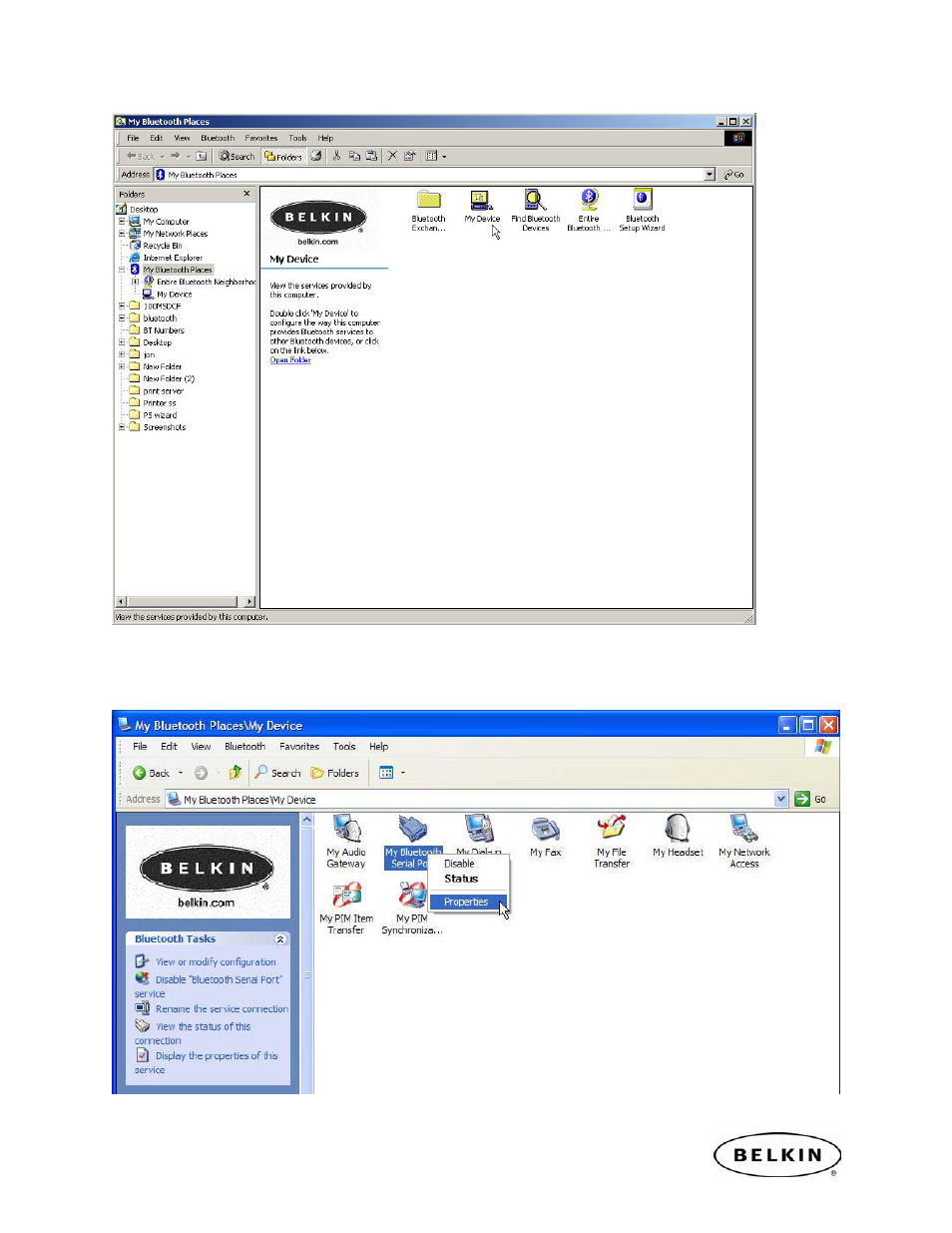Click the Up button in top window toolbar

point(201,156)
